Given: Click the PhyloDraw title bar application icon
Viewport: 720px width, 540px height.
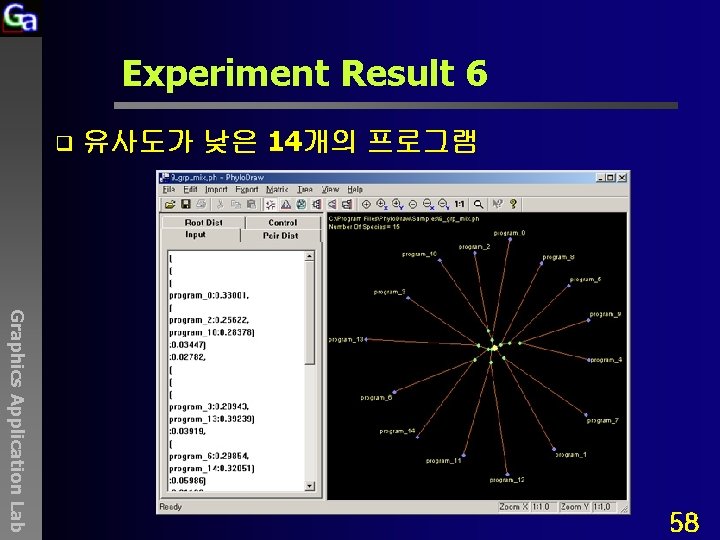Looking at the screenshot, I should click(x=164, y=178).
